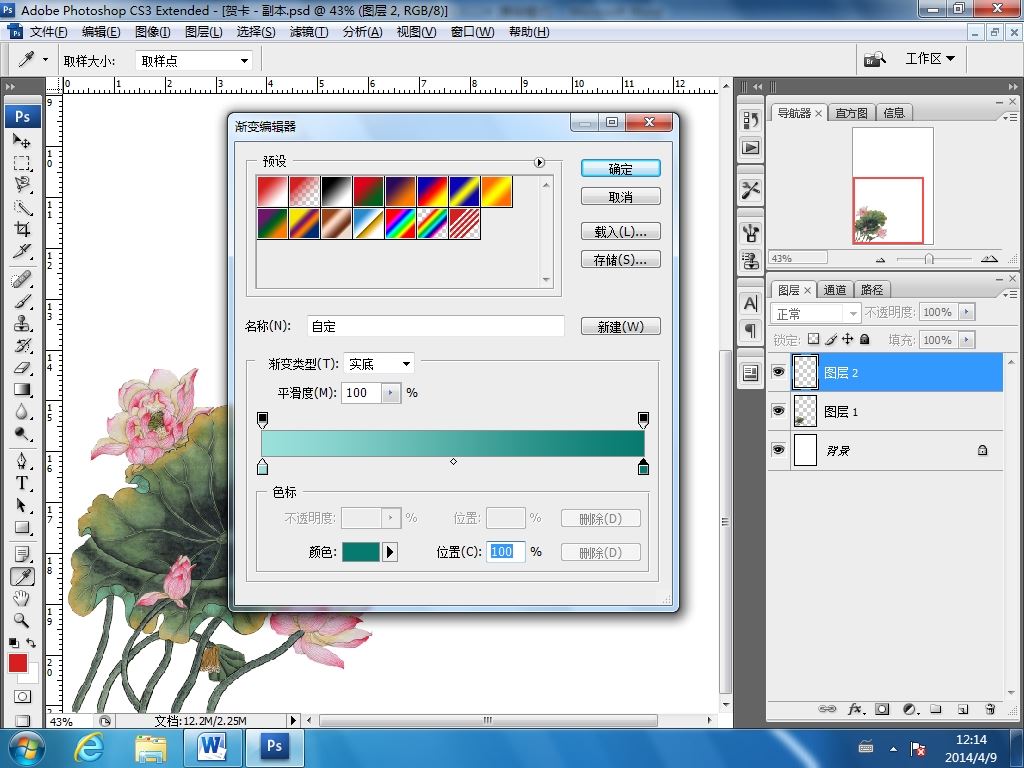Select the Crop tool
This screenshot has width=1024, height=768.
pos(22,229)
